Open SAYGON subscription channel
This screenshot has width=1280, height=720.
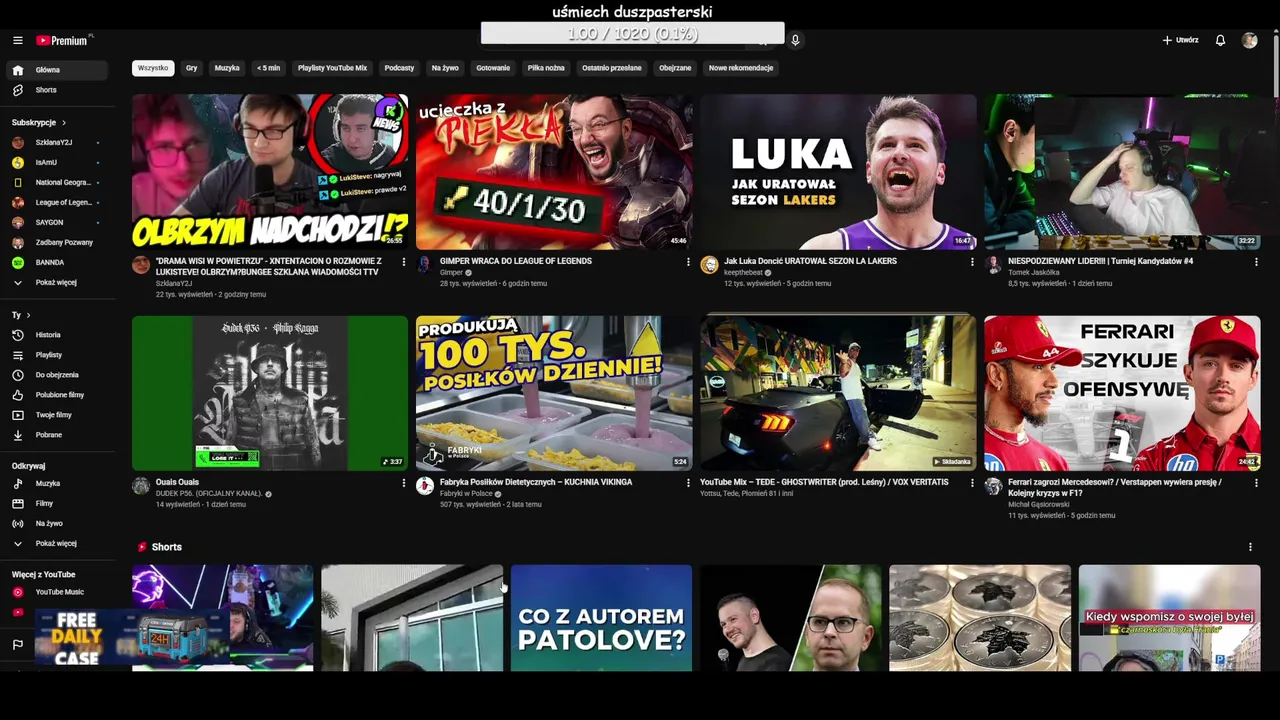[x=56, y=222]
